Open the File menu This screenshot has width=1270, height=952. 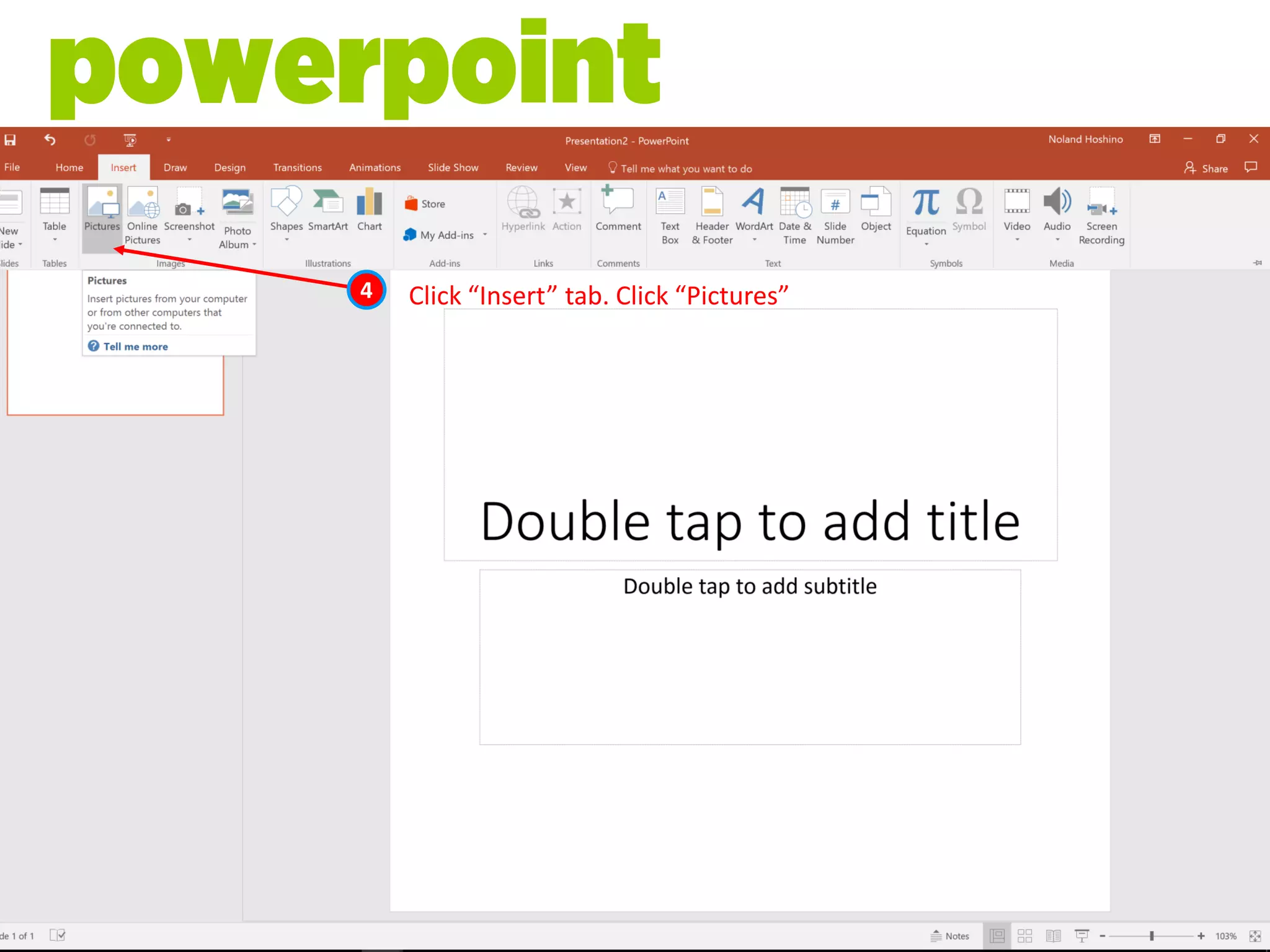[12, 167]
